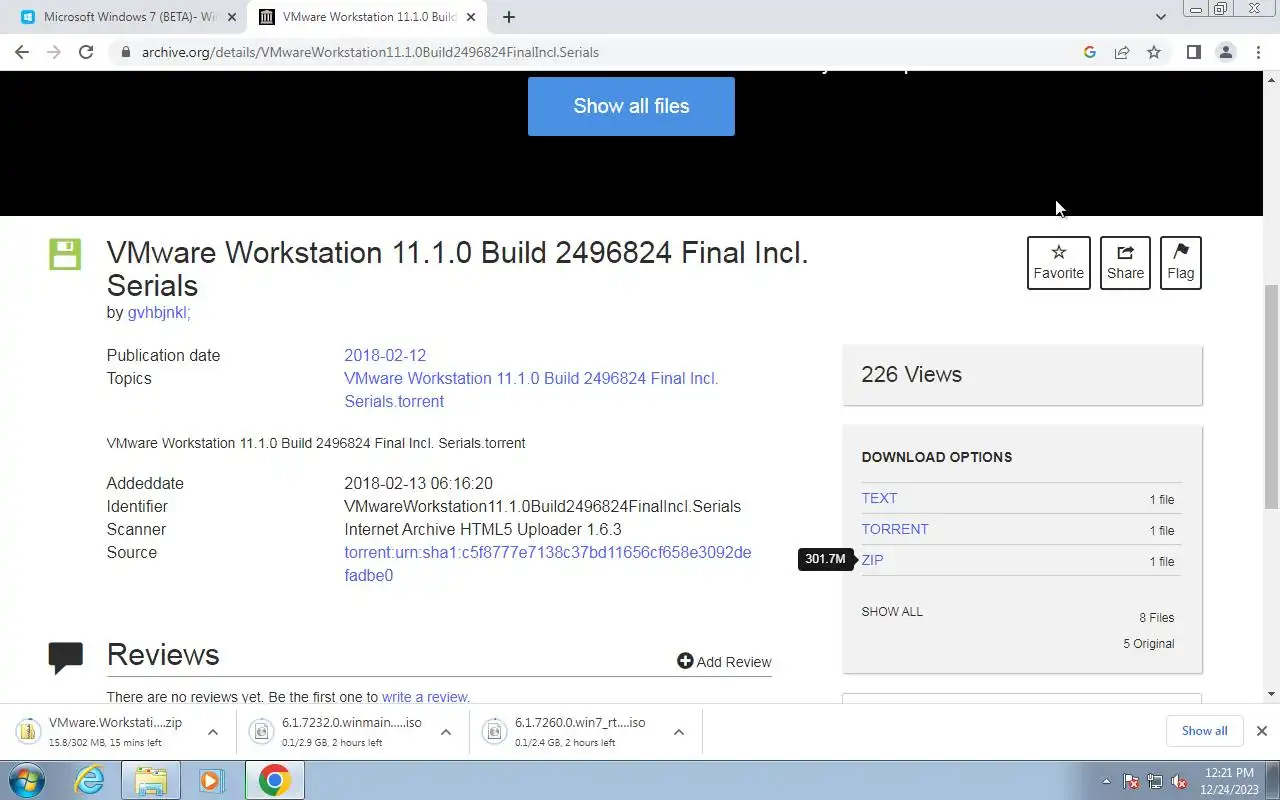Click the Reviews speech bubble icon
The image size is (1280, 800).
[x=66, y=657]
